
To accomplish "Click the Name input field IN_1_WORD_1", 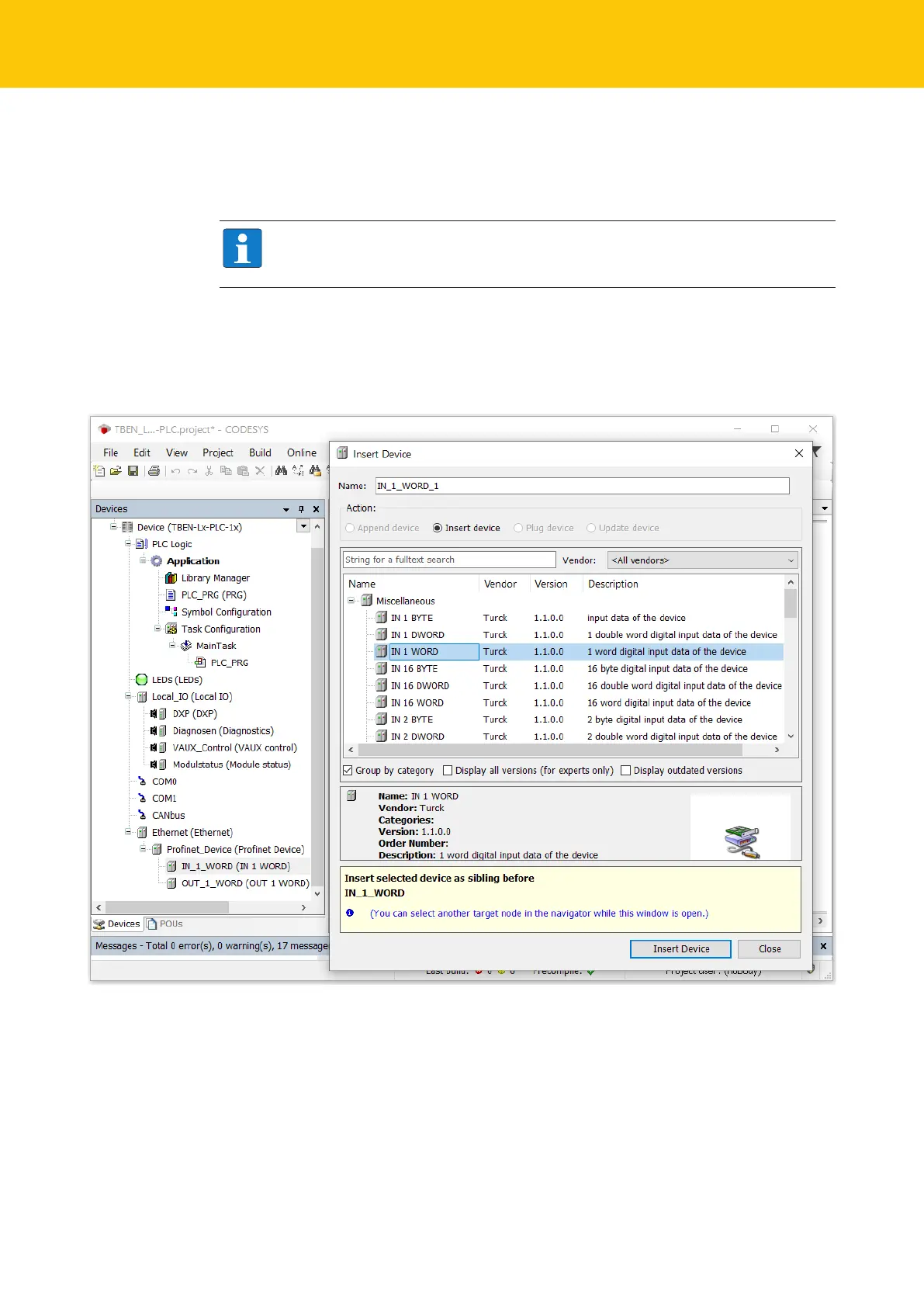I will coord(582,486).
